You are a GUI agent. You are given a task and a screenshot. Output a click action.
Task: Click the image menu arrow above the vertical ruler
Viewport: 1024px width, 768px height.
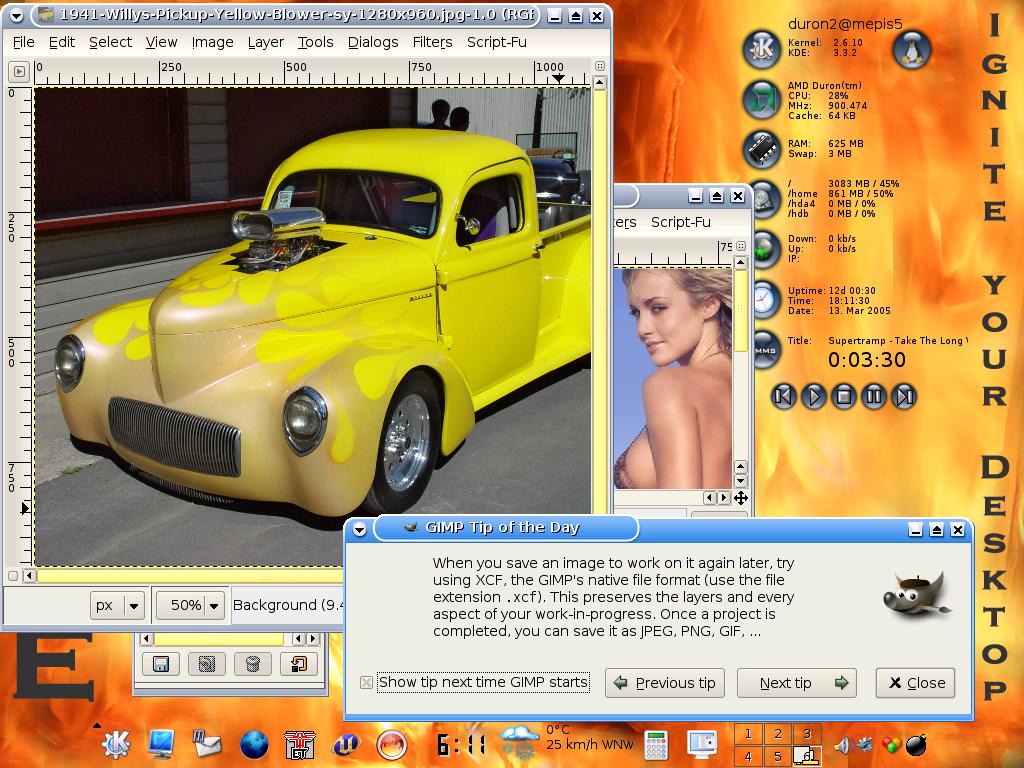coord(18,71)
